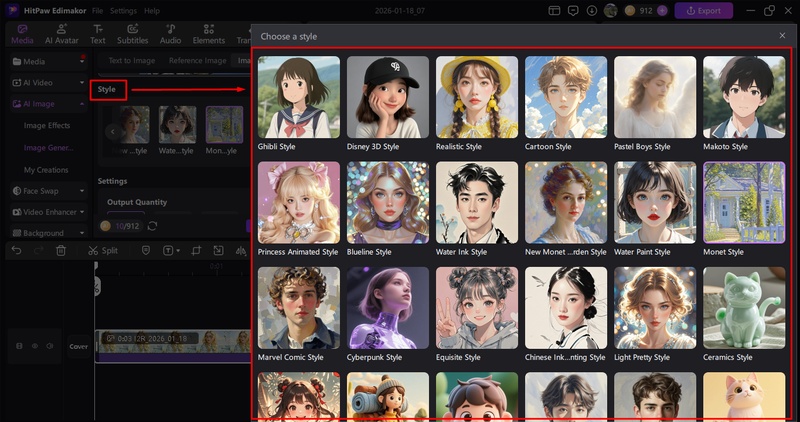This screenshot has width=800, height=422.
Task: Click the marker shield icon in timeline toolbar
Action: point(146,251)
